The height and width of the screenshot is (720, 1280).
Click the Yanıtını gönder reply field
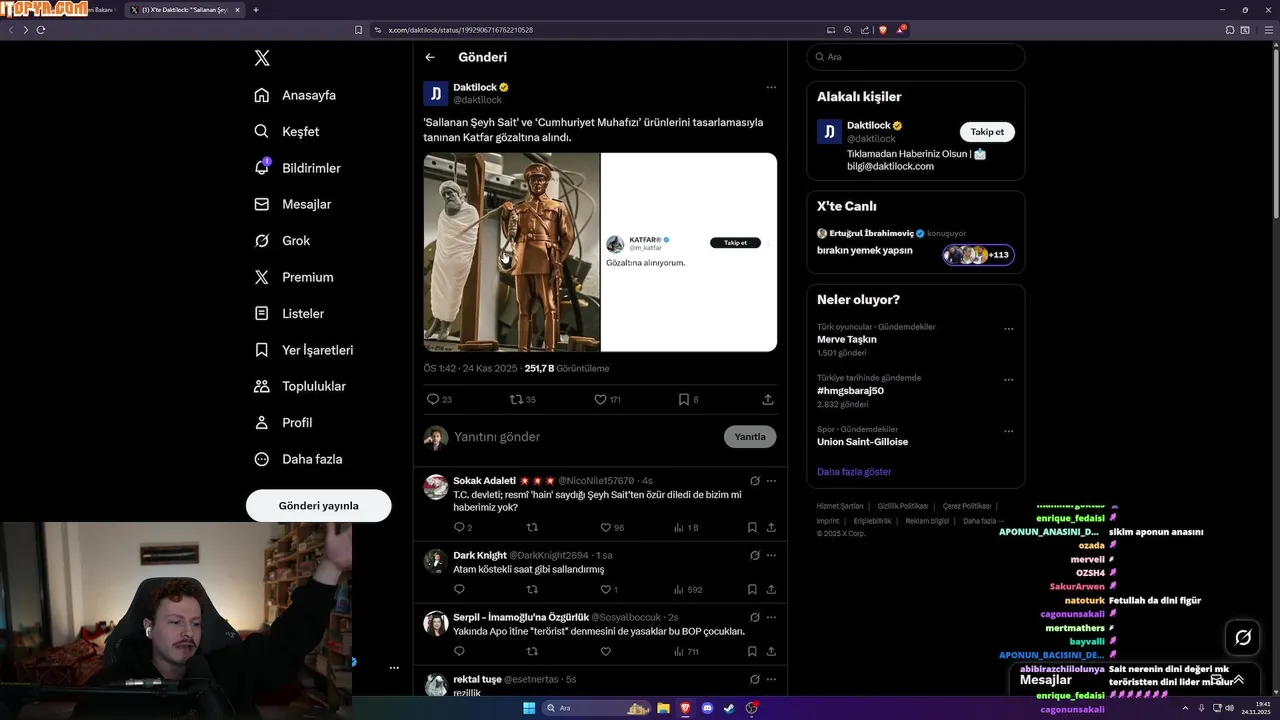point(585,437)
